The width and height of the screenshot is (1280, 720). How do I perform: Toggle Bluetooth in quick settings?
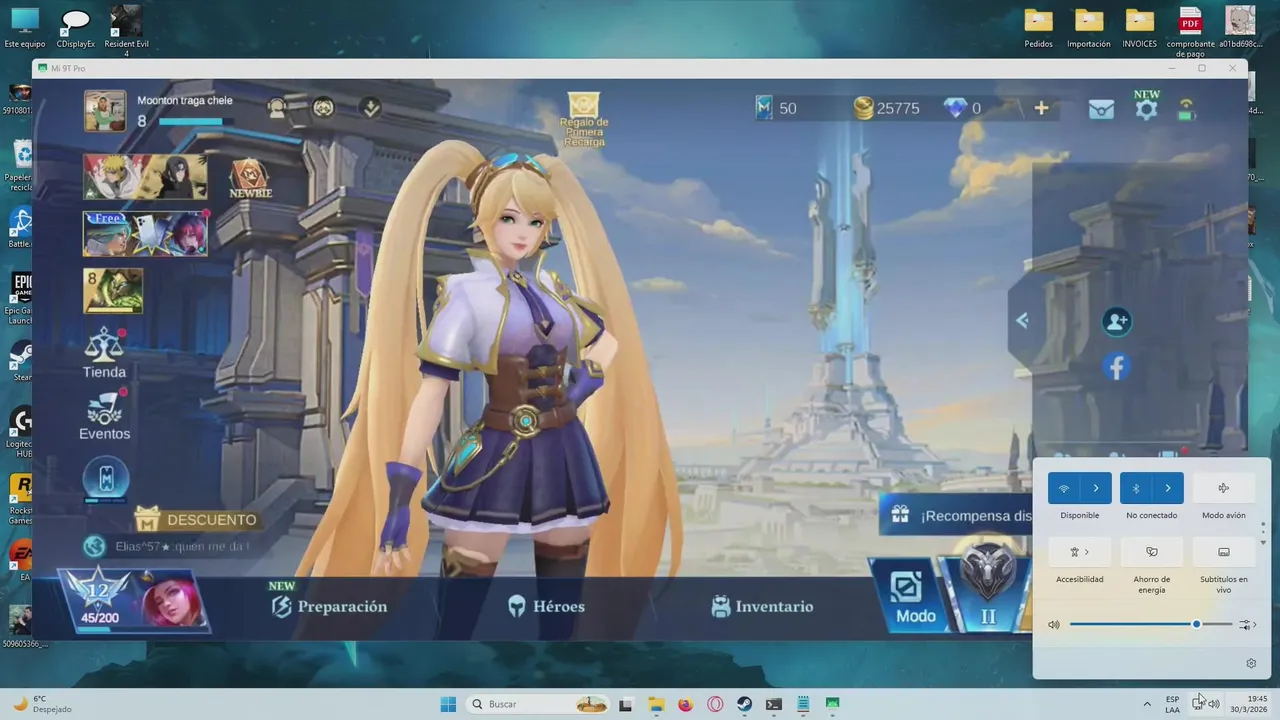[x=1136, y=488]
